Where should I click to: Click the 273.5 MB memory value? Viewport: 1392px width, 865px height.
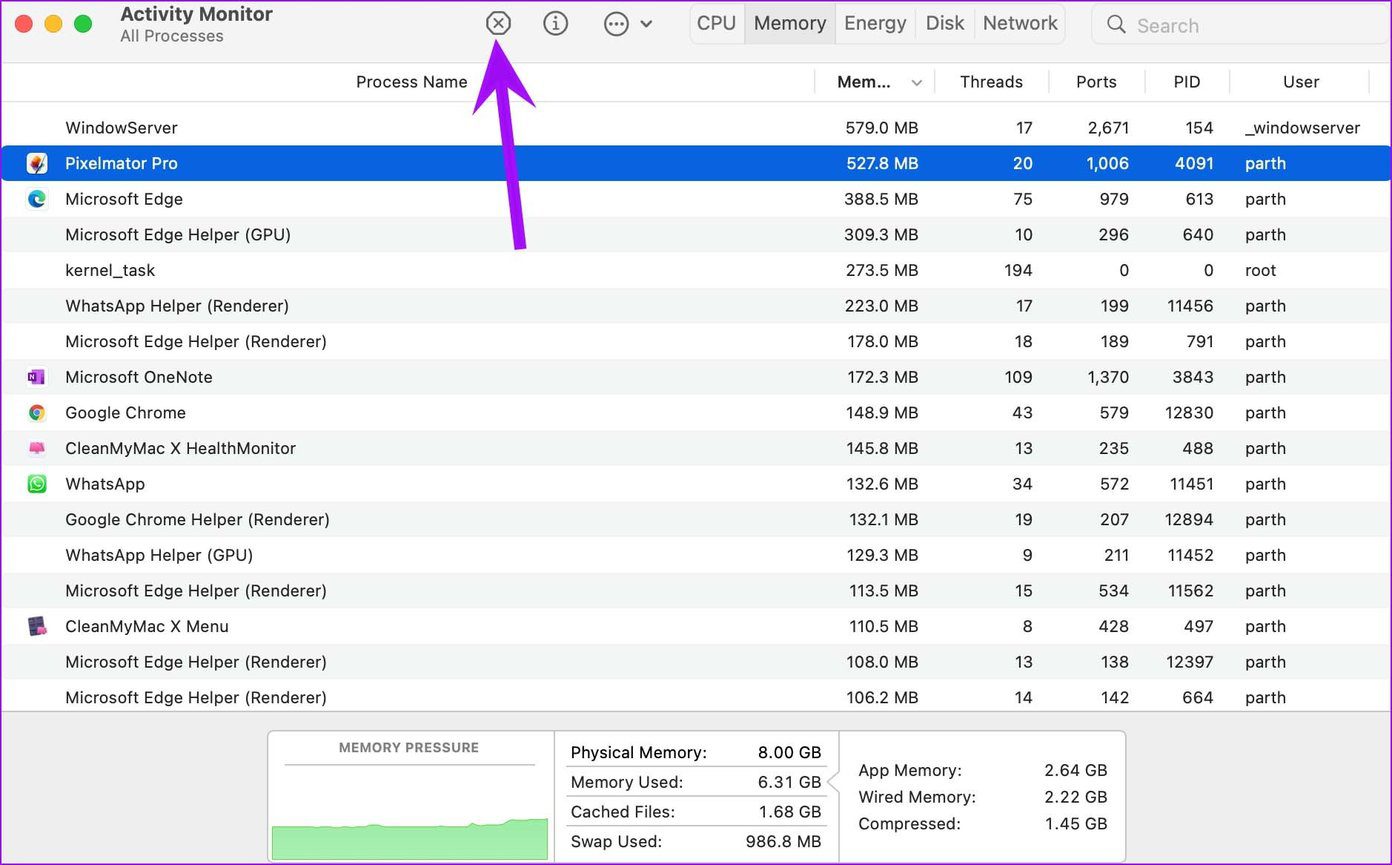pyautogui.click(x=881, y=270)
